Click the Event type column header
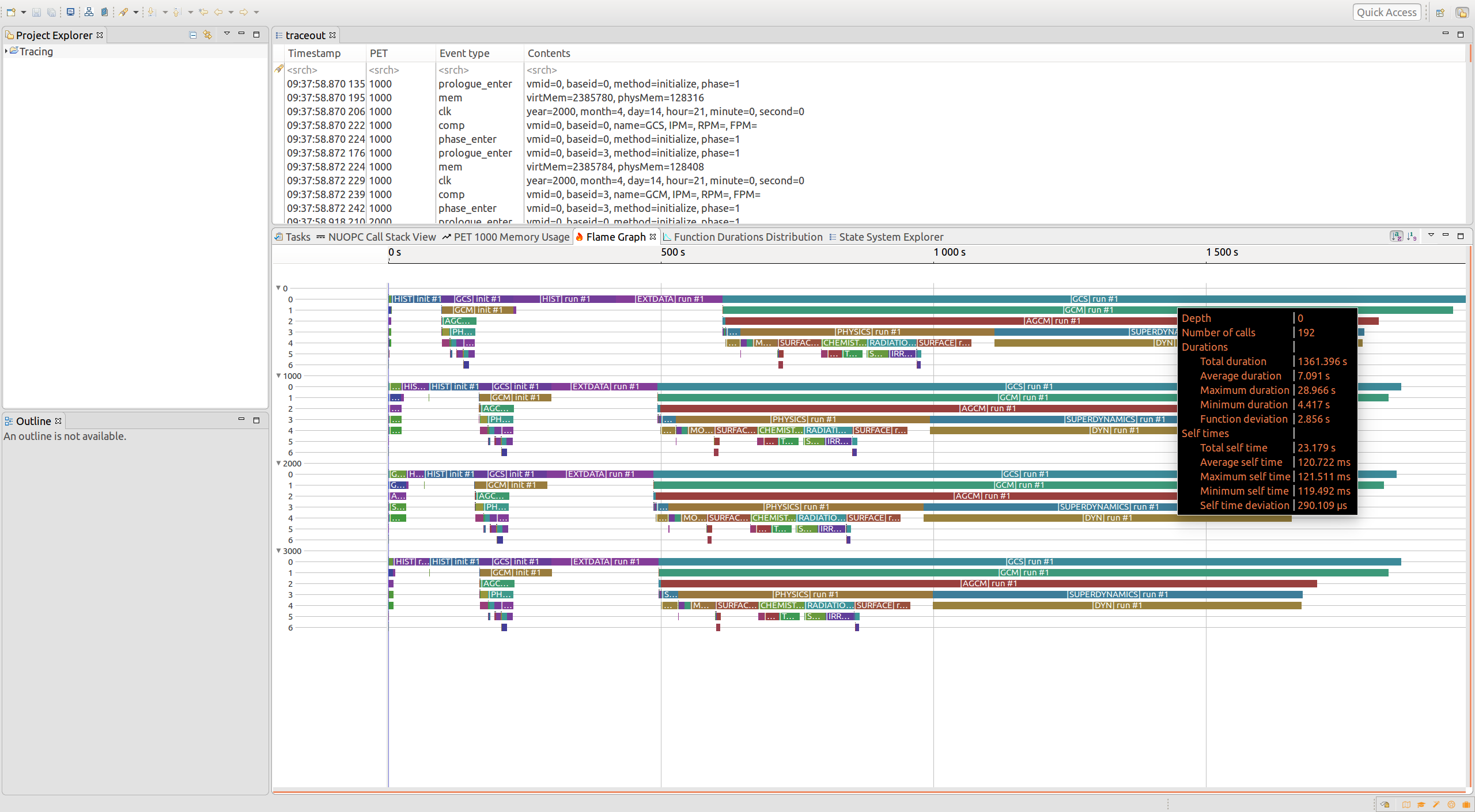1475x812 pixels. tap(464, 53)
